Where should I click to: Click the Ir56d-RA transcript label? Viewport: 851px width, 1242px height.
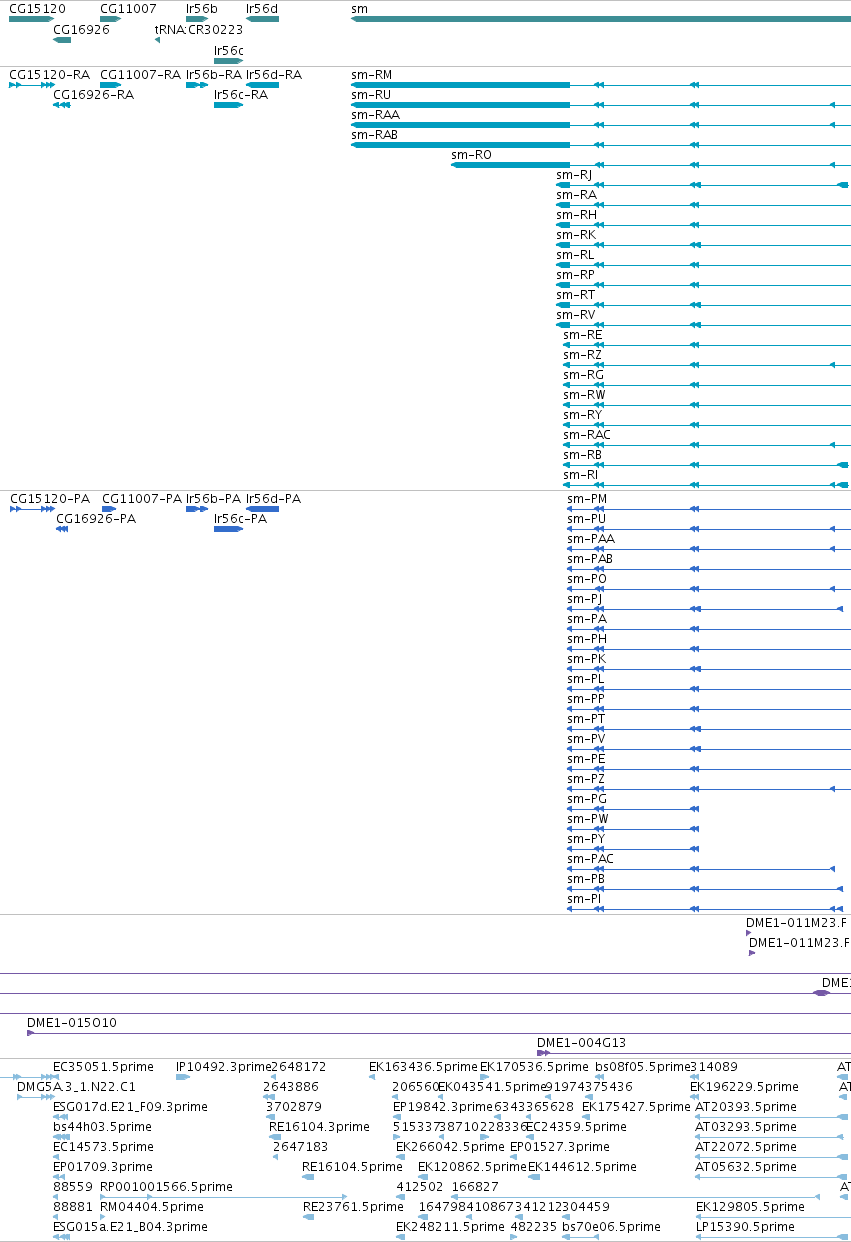click(274, 75)
